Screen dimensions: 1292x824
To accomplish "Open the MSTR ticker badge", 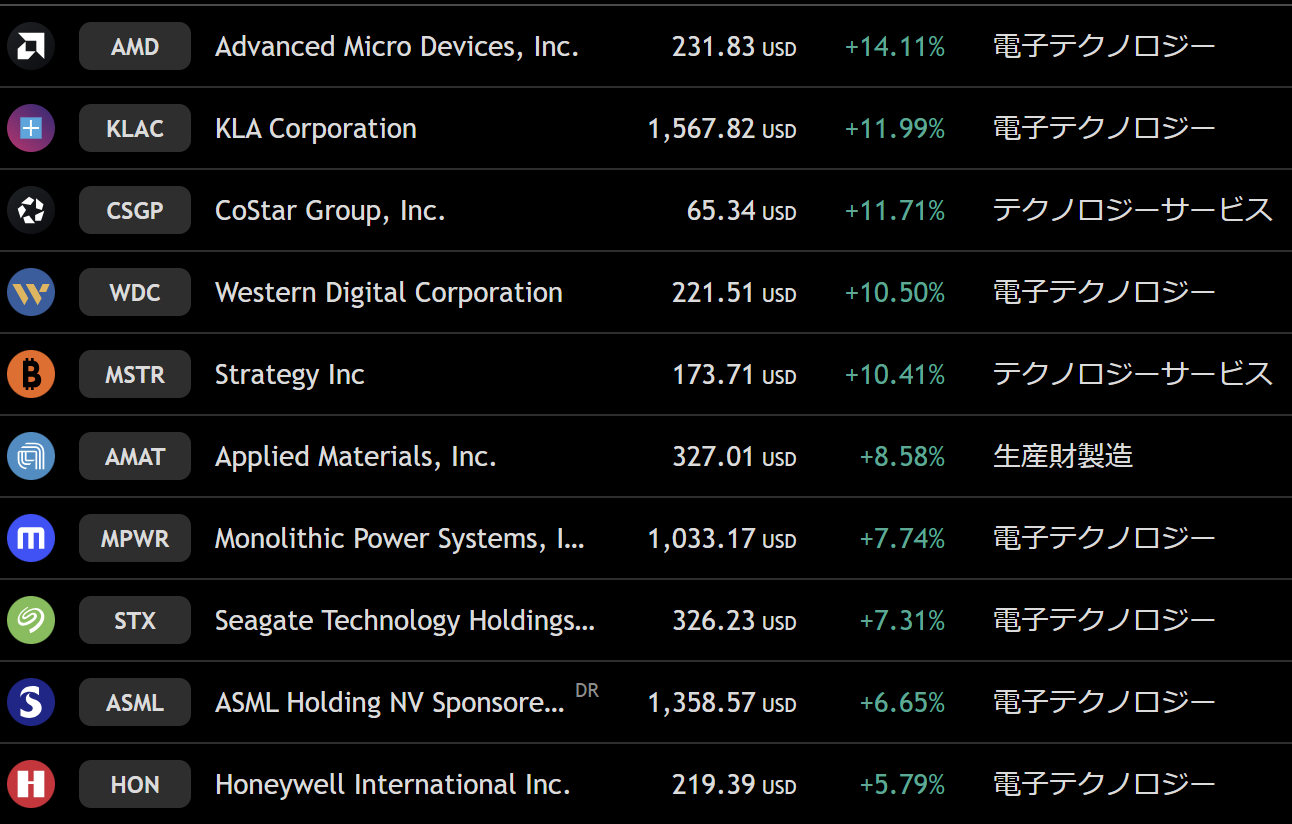I will pos(135,374).
